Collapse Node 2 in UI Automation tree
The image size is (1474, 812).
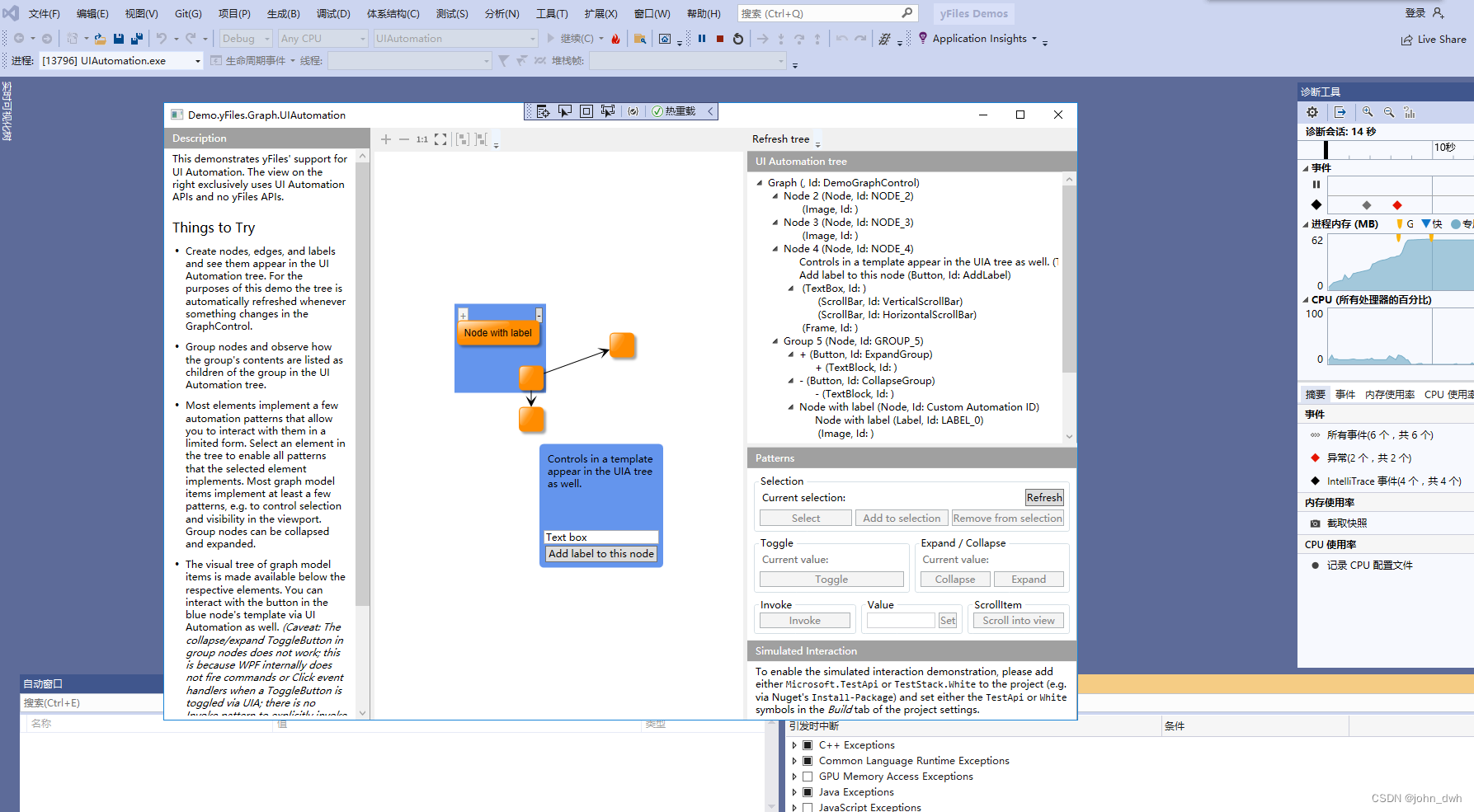click(x=775, y=196)
